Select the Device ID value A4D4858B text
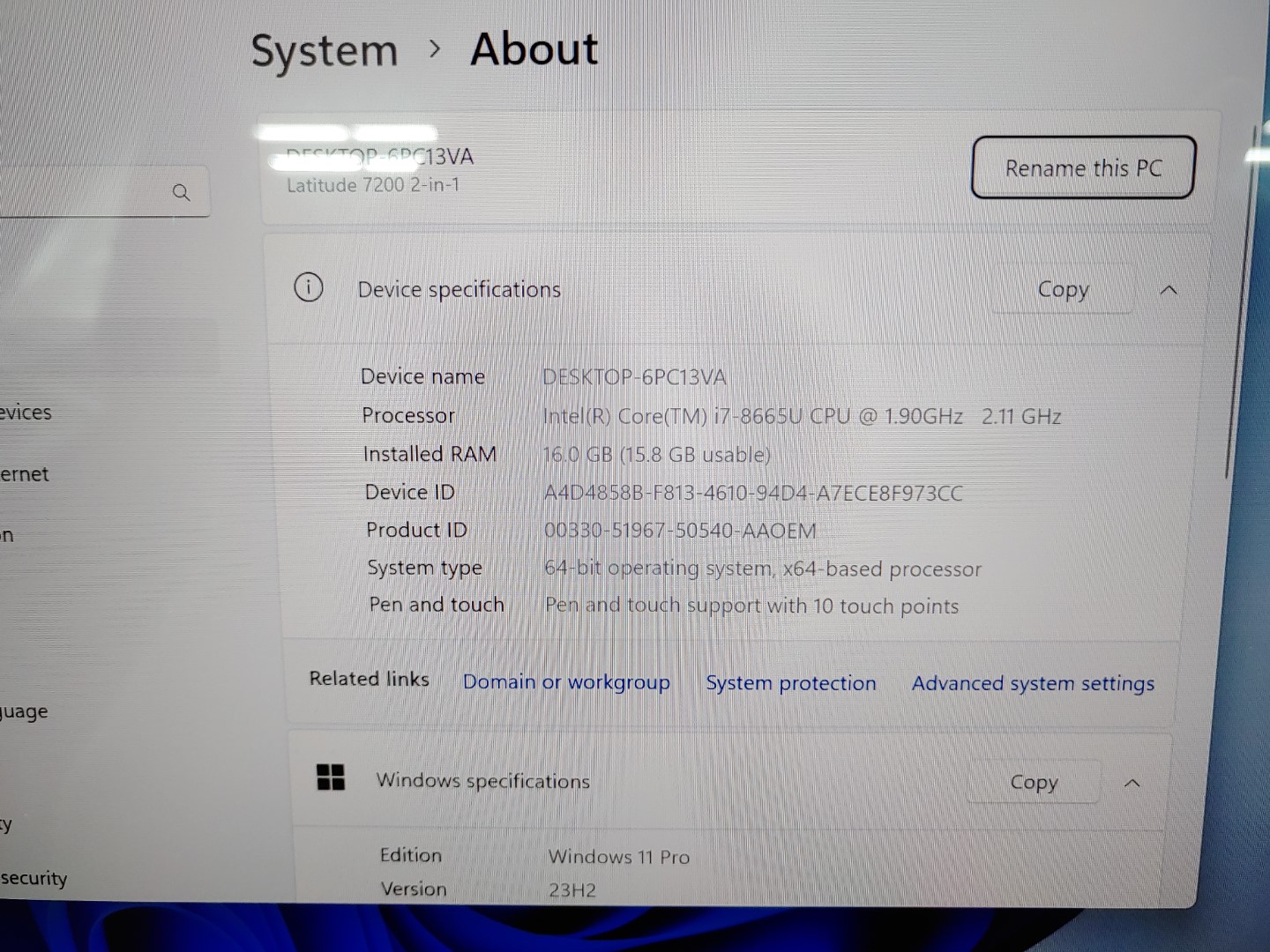The width and height of the screenshot is (1270, 952). [x=753, y=493]
